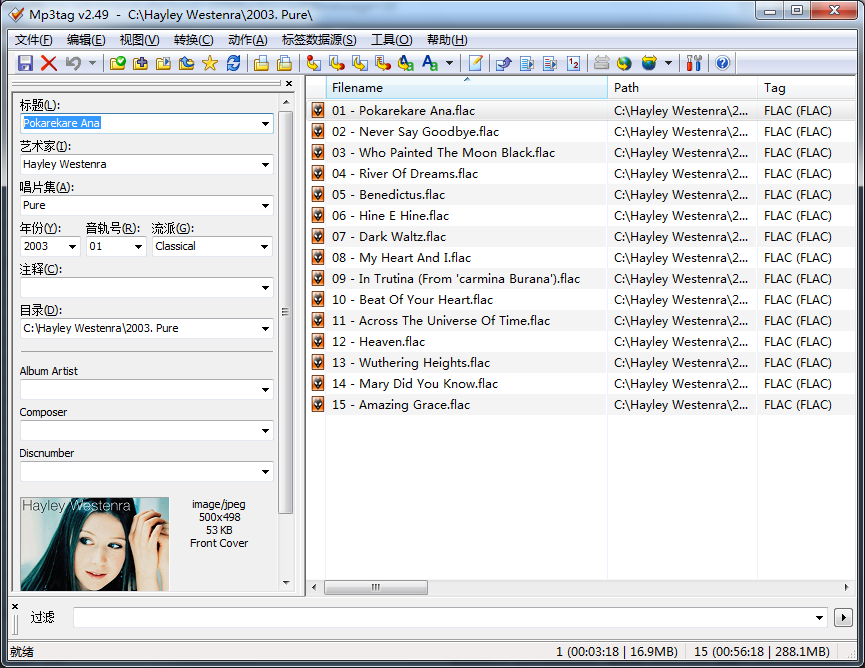The height and width of the screenshot is (668, 865).
Task: Click the Options tools icon
Action: pos(694,63)
